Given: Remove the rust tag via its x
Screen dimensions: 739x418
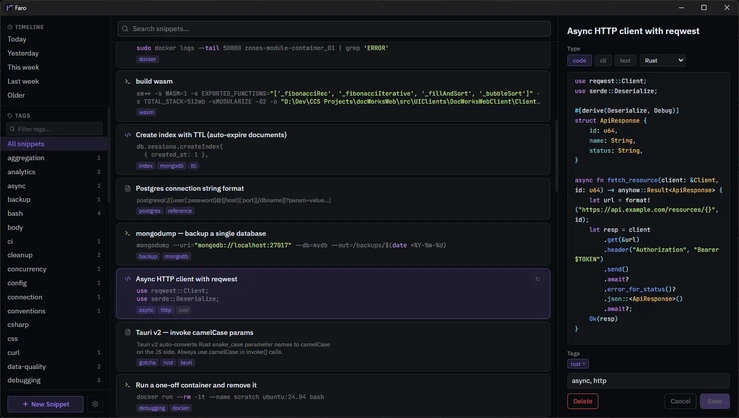Looking at the screenshot, I should [583, 364].
